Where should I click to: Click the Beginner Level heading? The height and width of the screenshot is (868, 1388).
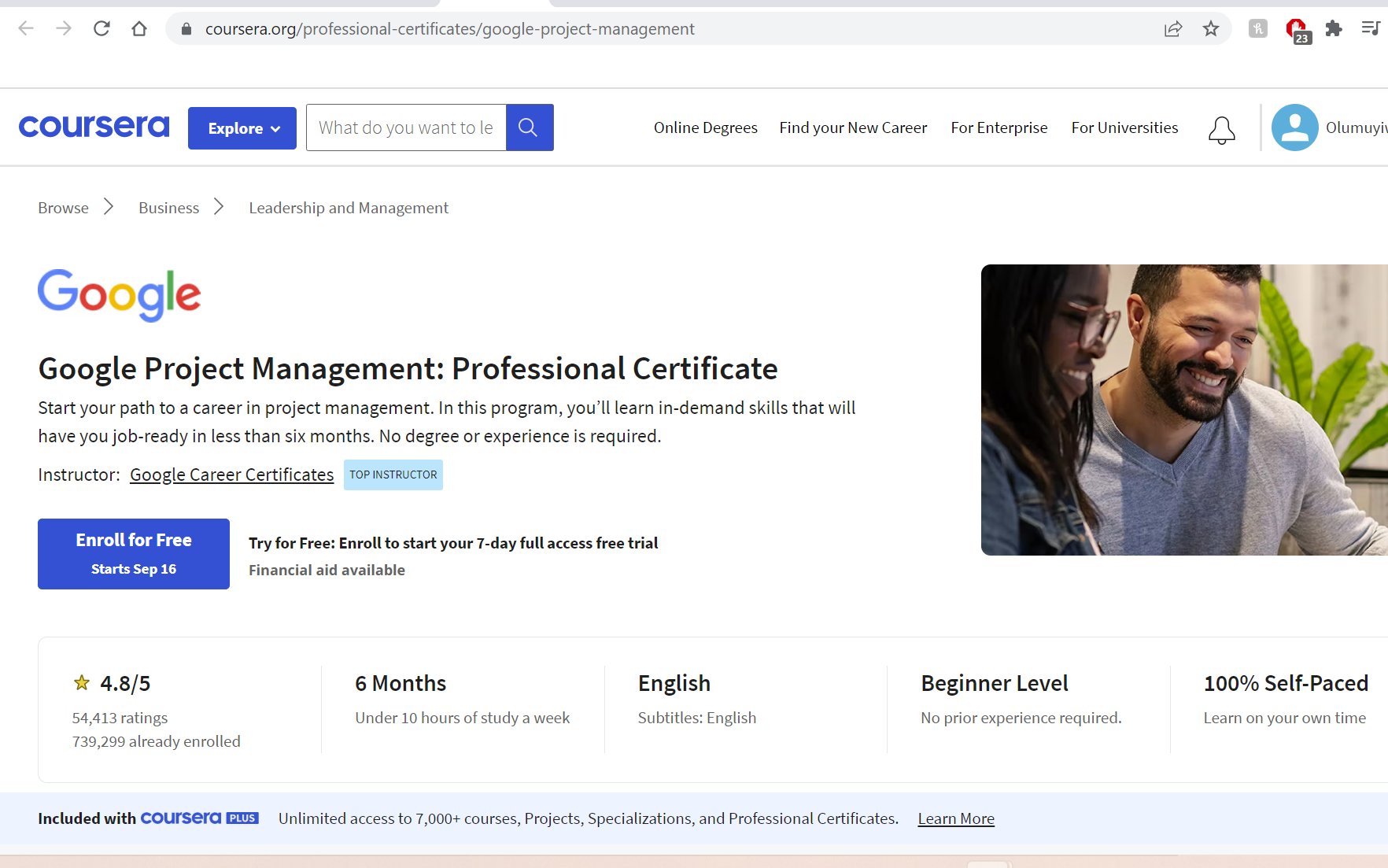(995, 683)
